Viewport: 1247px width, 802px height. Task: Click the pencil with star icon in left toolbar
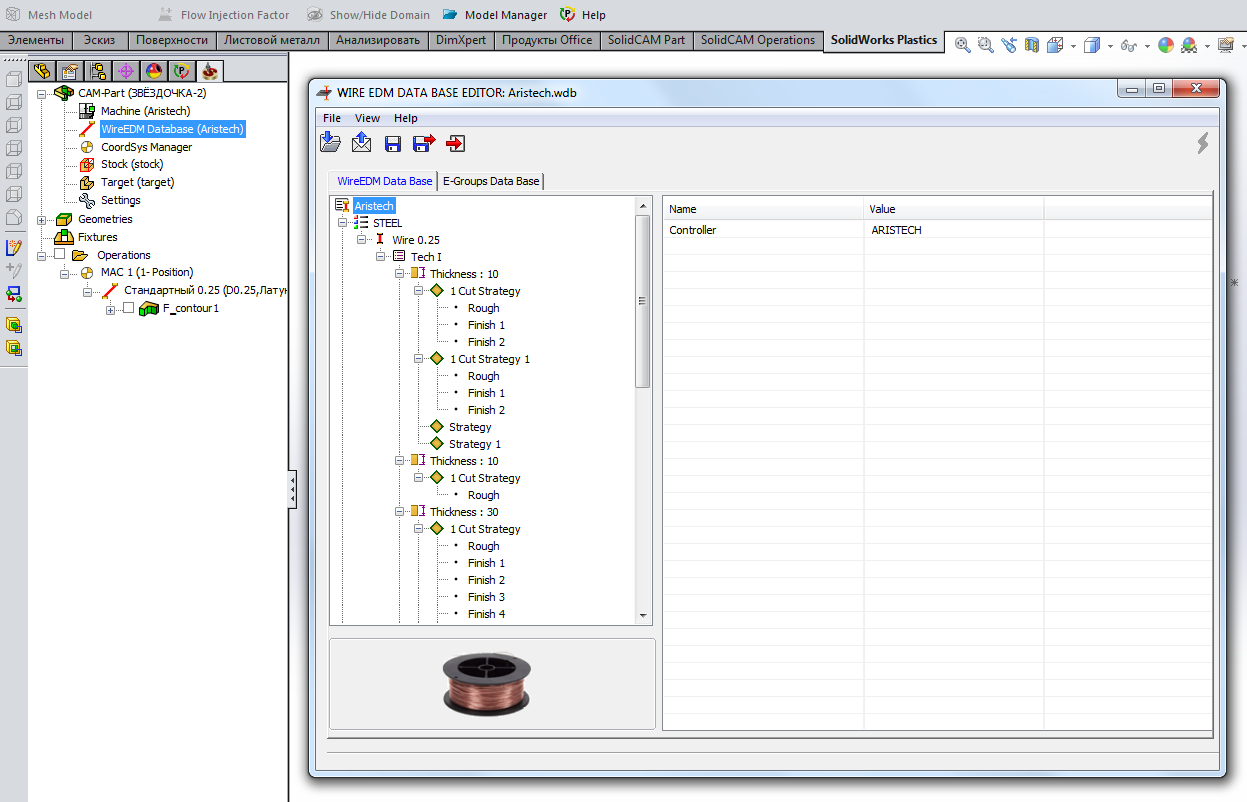click(14, 247)
